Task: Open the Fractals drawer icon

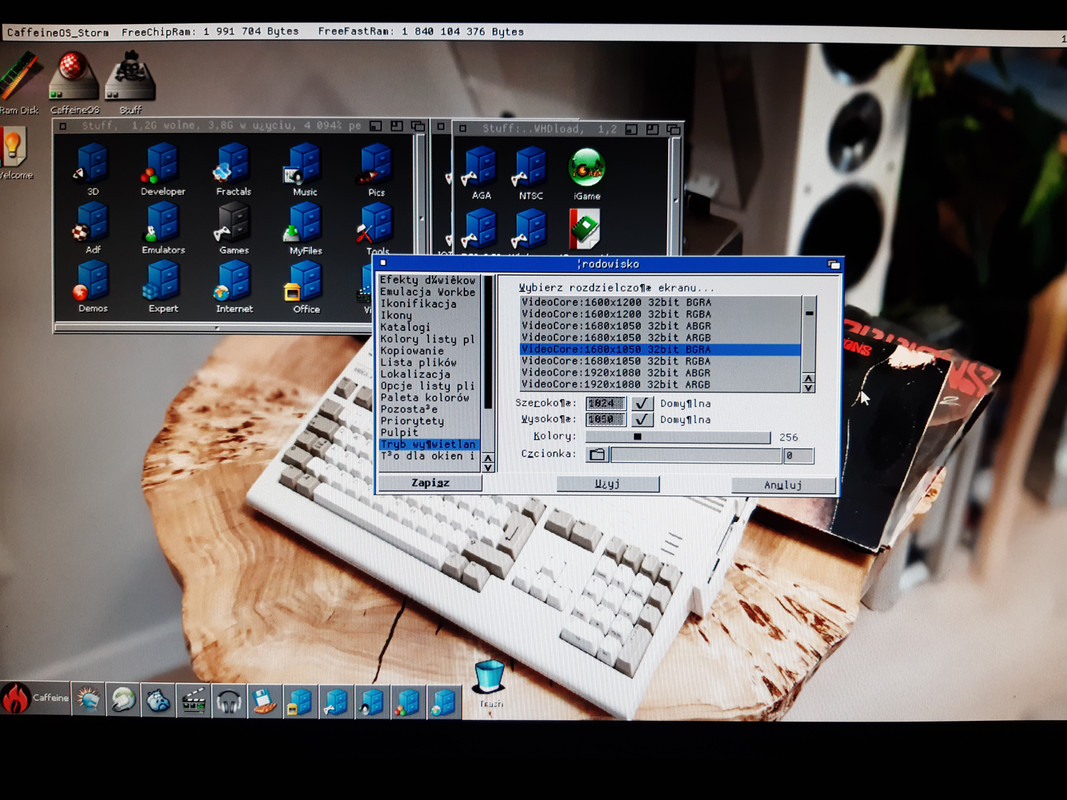Action: [233, 163]
